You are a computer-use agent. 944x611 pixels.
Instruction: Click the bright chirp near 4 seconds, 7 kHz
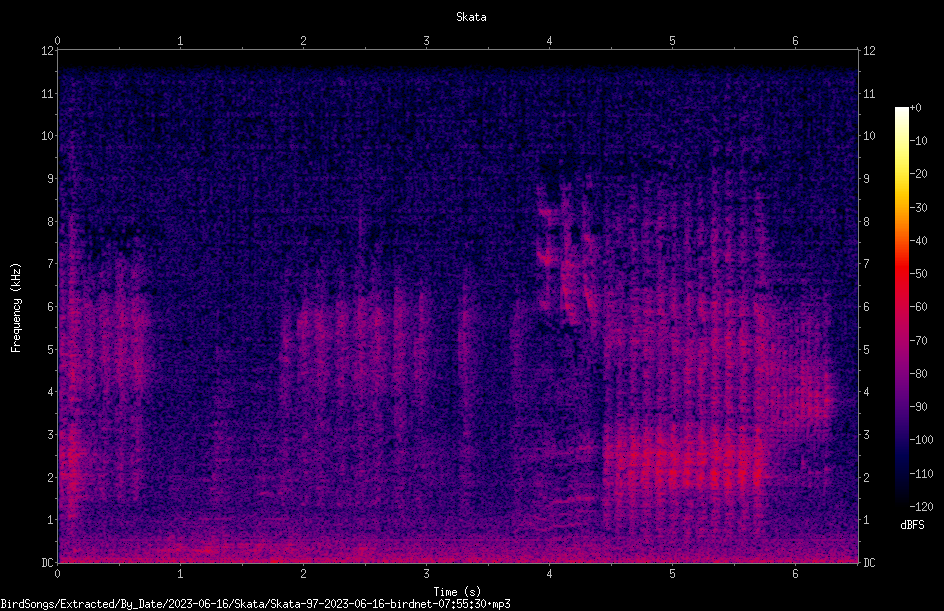(547, 259)
